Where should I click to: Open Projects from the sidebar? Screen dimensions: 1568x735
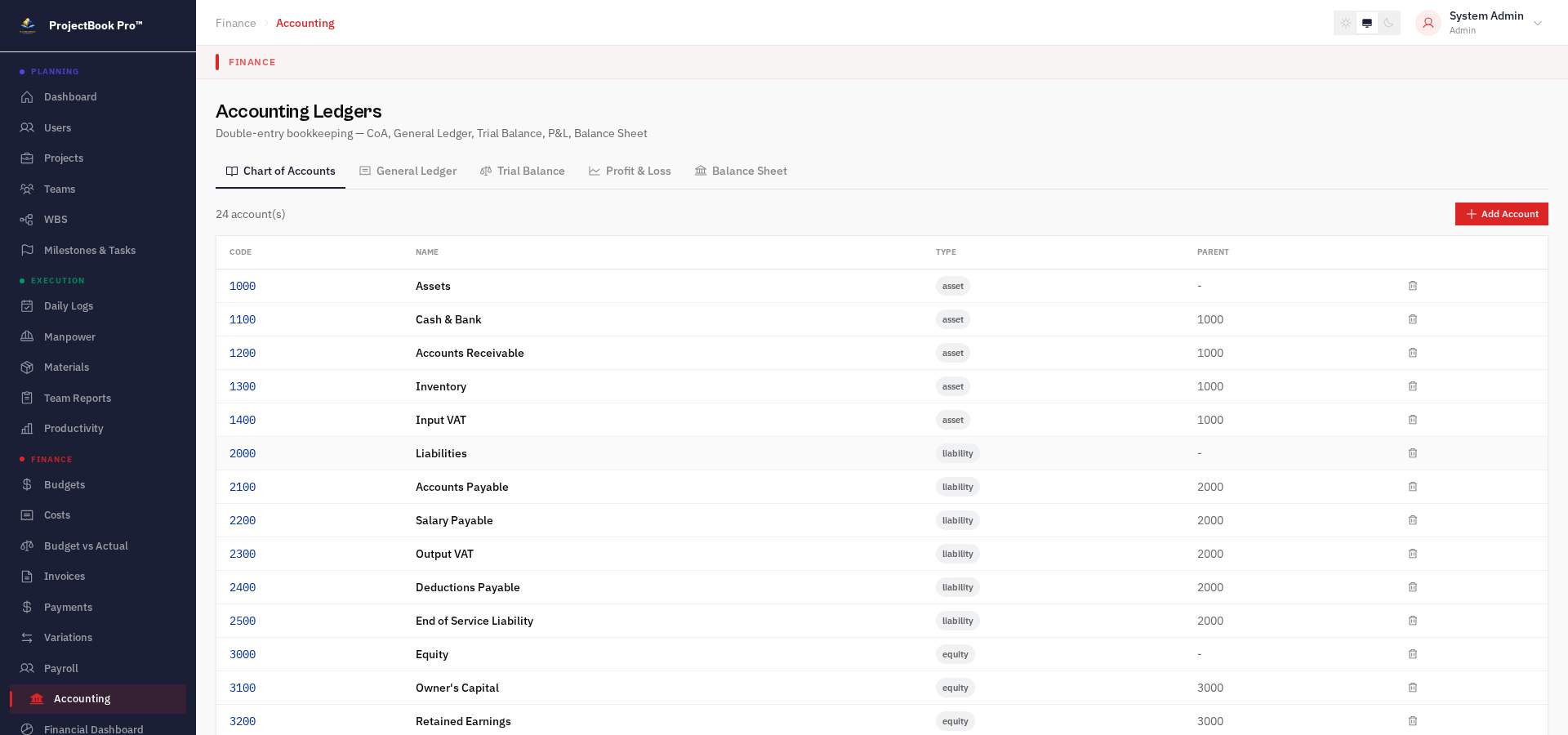tap(98, 158)
